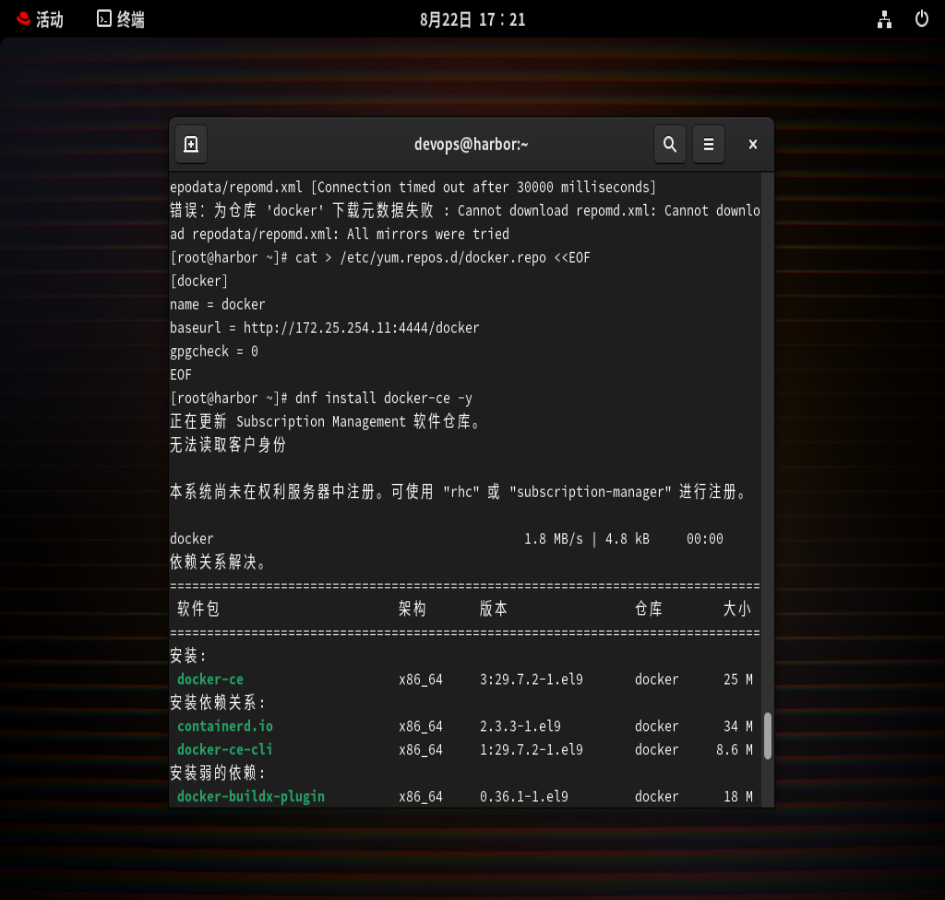Open the 终端 application menu
The image size is (945, 900).
point(121,19)
